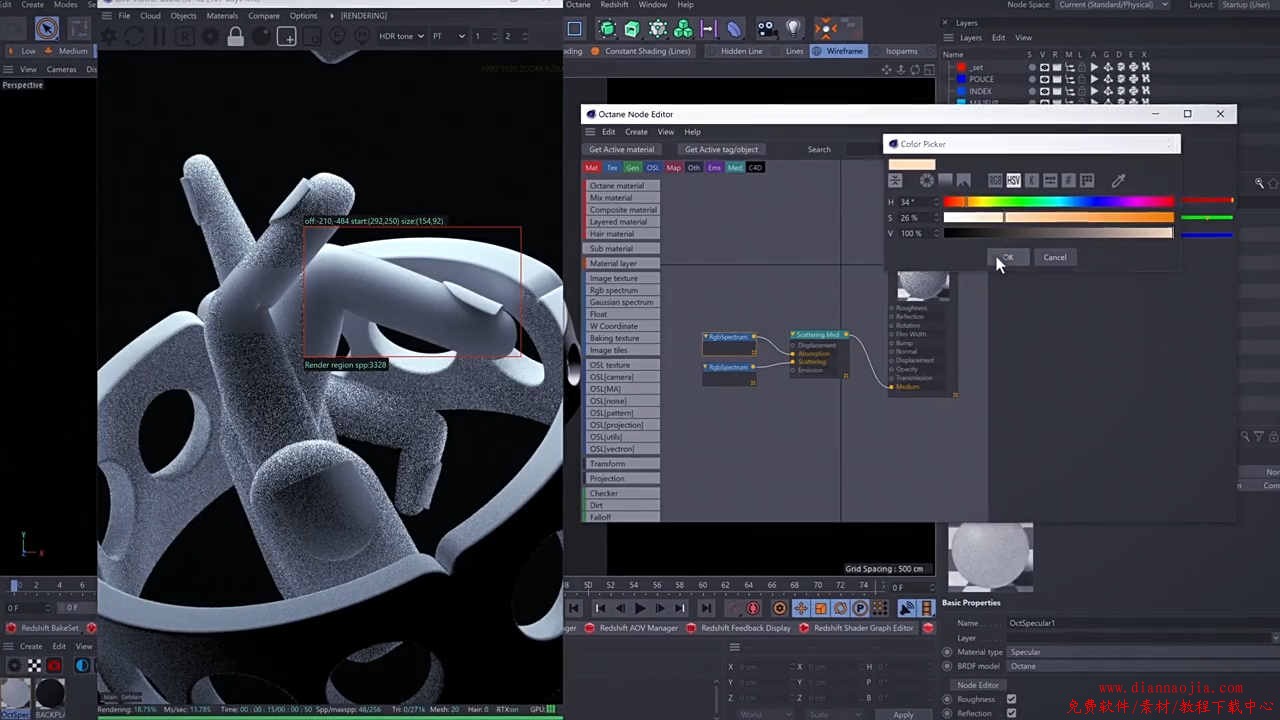Click the Get Active material button

[621, 149]
